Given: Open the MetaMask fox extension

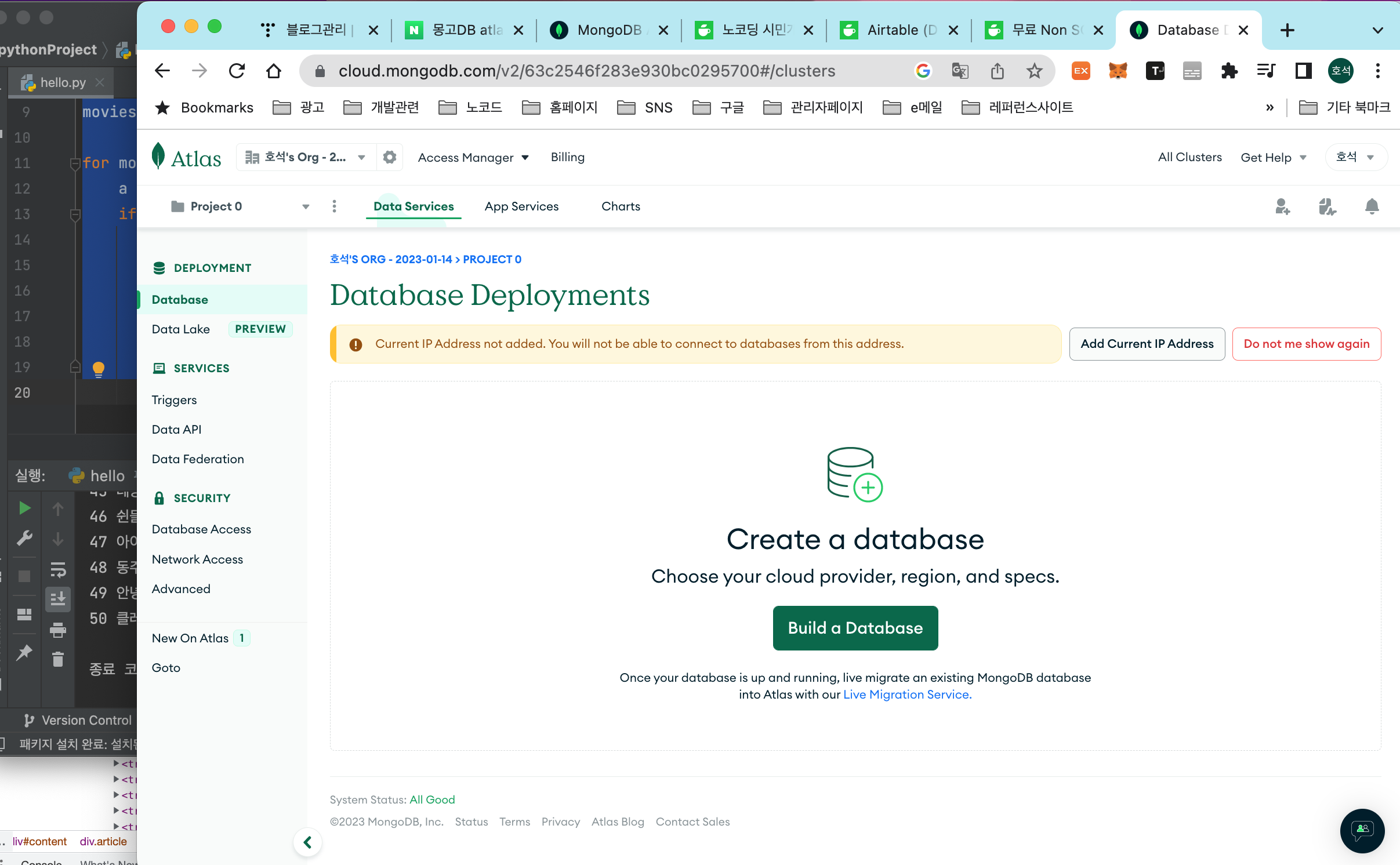Looking at the screenshot, I should 1118,71.
